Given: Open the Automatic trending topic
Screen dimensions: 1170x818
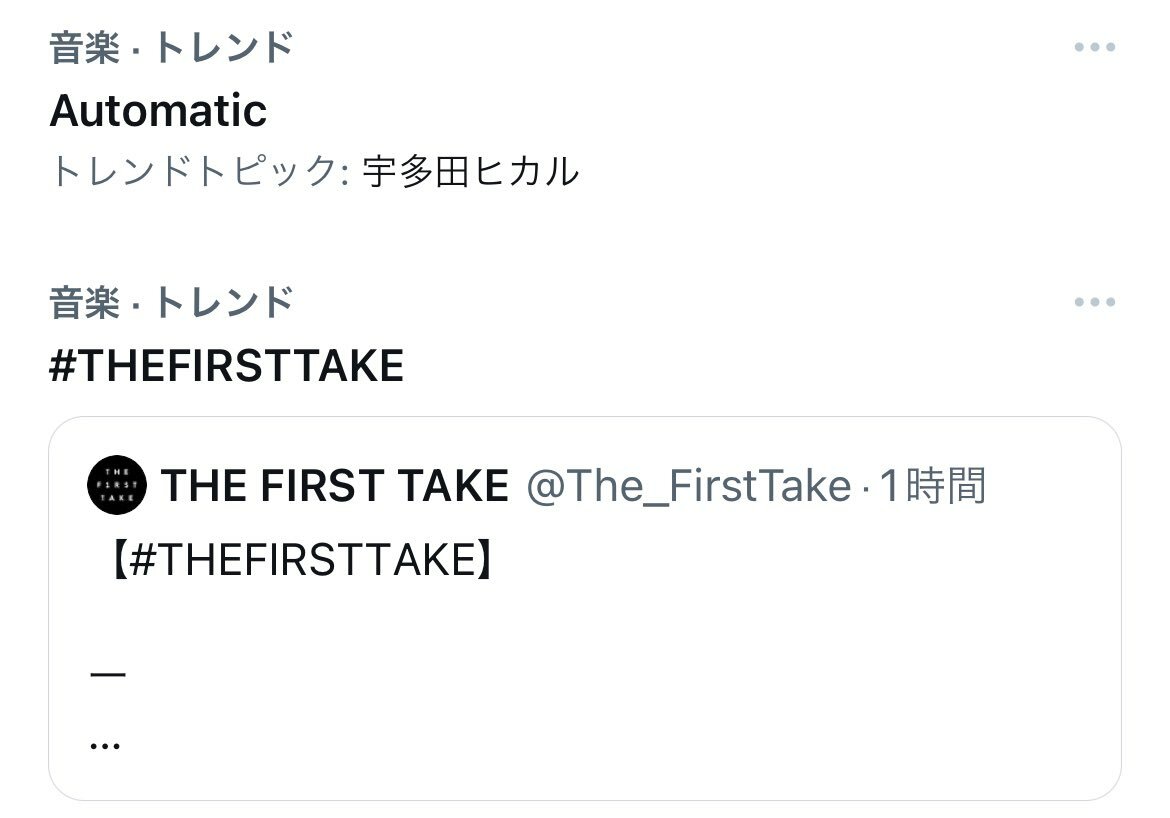Looking at the screenshot, I should [x=158, y=110].
